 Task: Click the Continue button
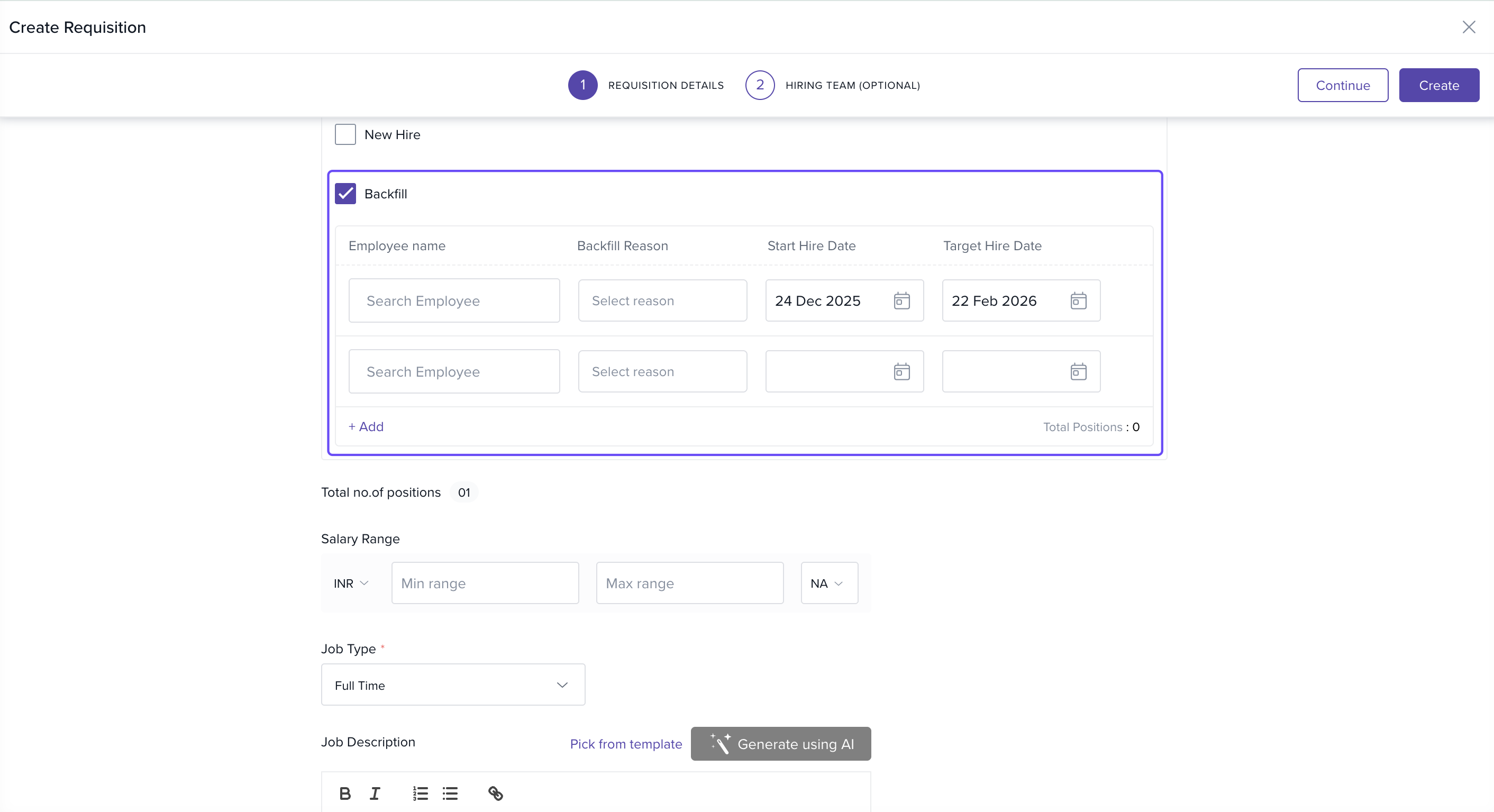[1342, 85]
